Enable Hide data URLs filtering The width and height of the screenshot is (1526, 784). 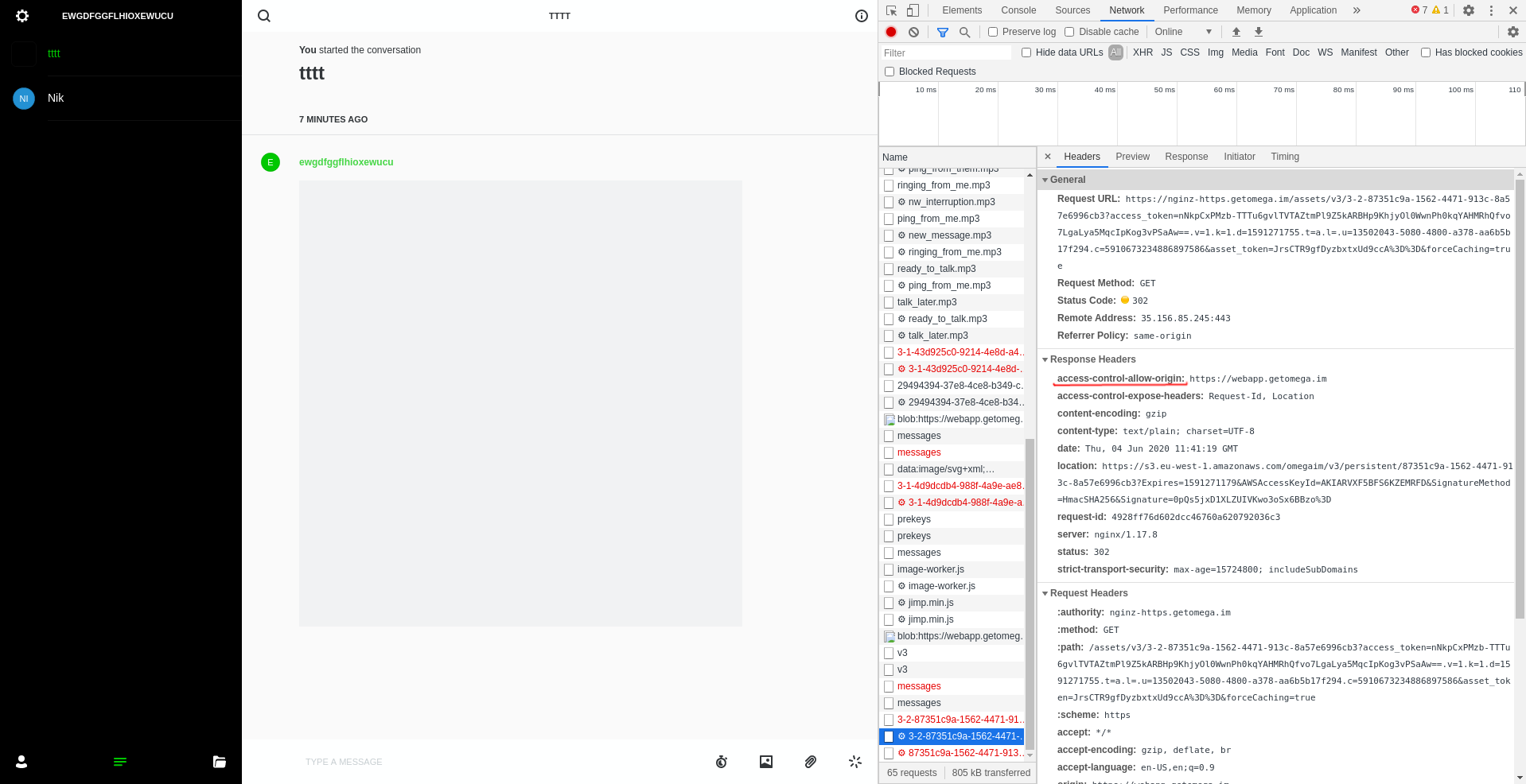coord(1026,52)
